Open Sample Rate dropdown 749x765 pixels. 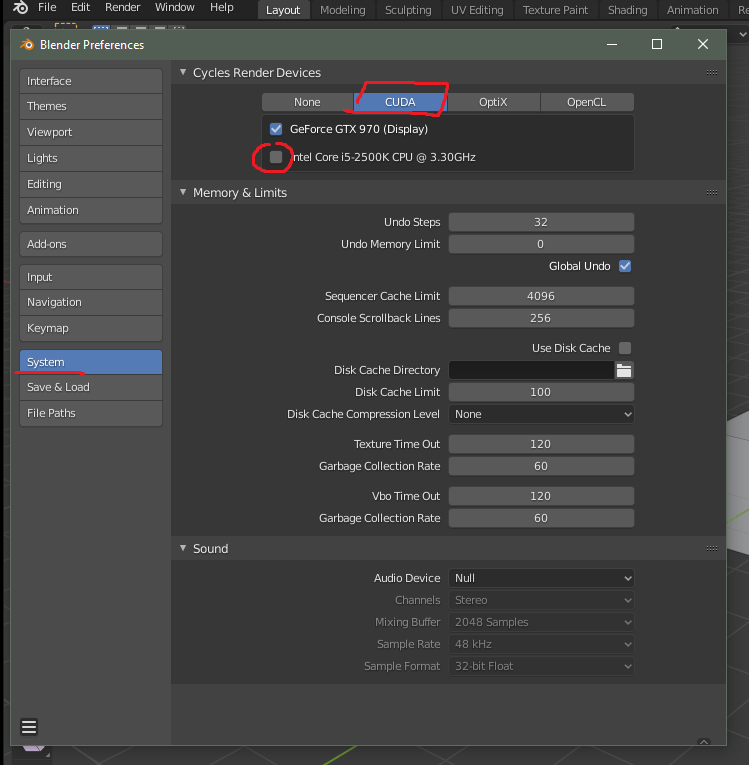541,644
